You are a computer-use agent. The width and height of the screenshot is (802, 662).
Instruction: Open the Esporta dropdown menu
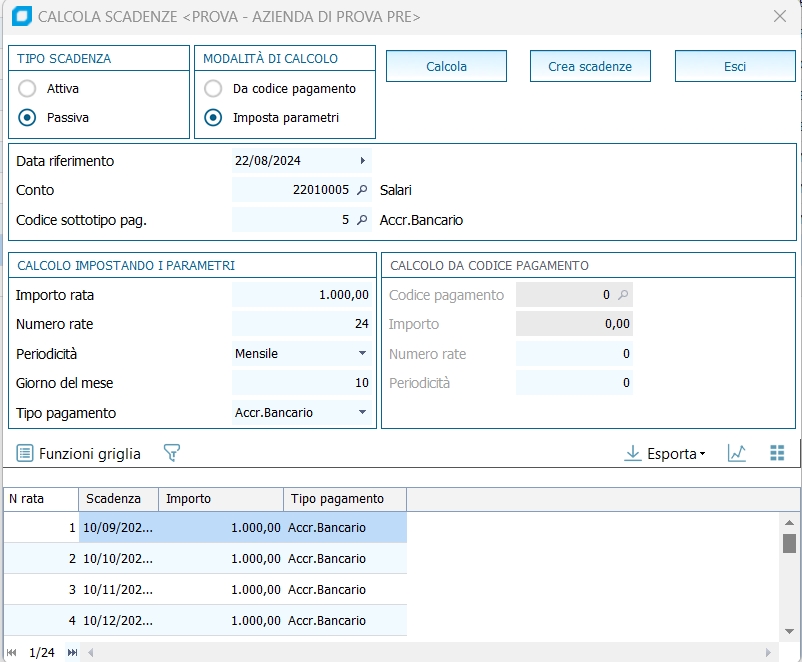(x=664, y=454)
